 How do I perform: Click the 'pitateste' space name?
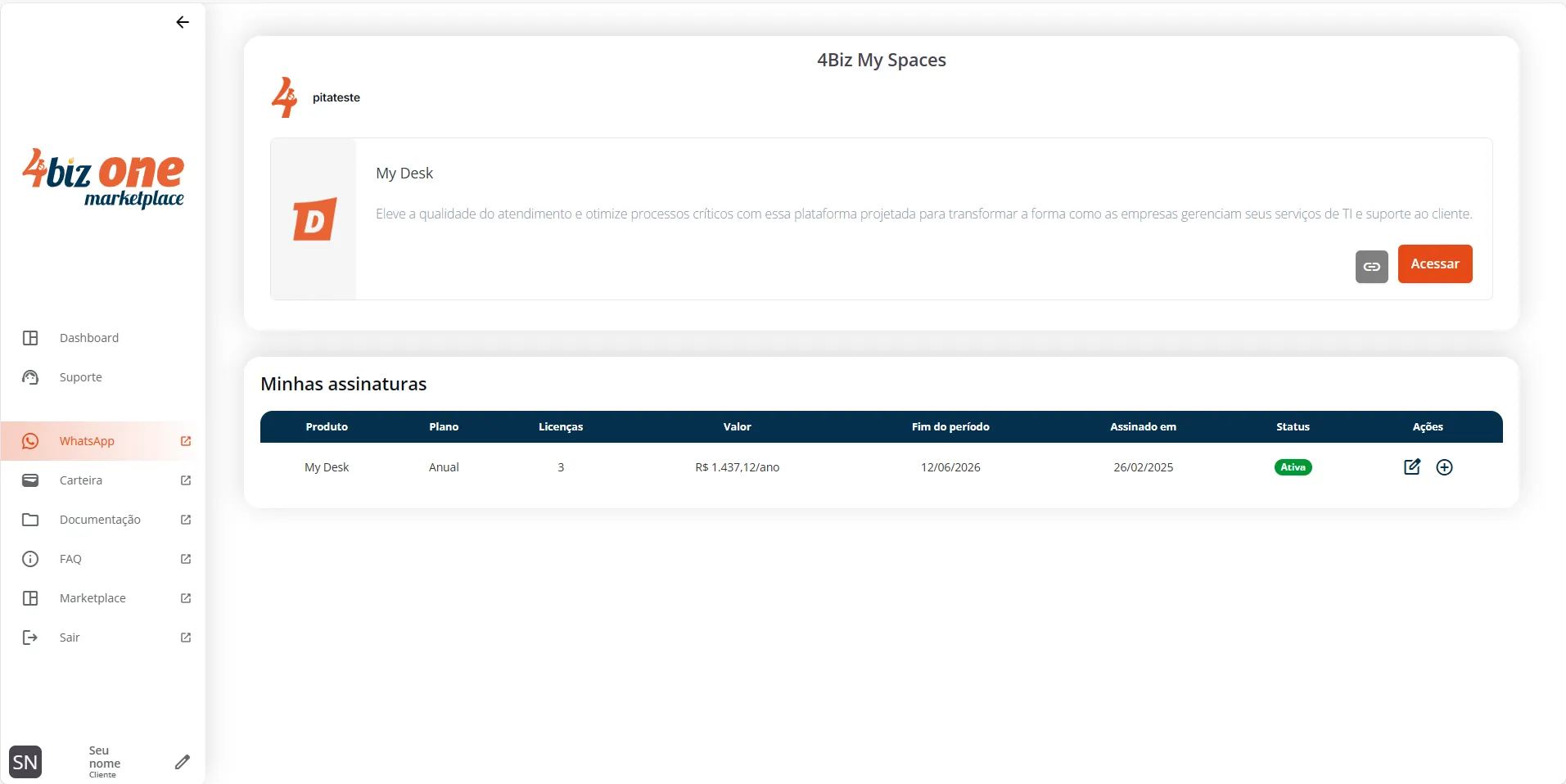pyautogui.click(x=336, y=97)
